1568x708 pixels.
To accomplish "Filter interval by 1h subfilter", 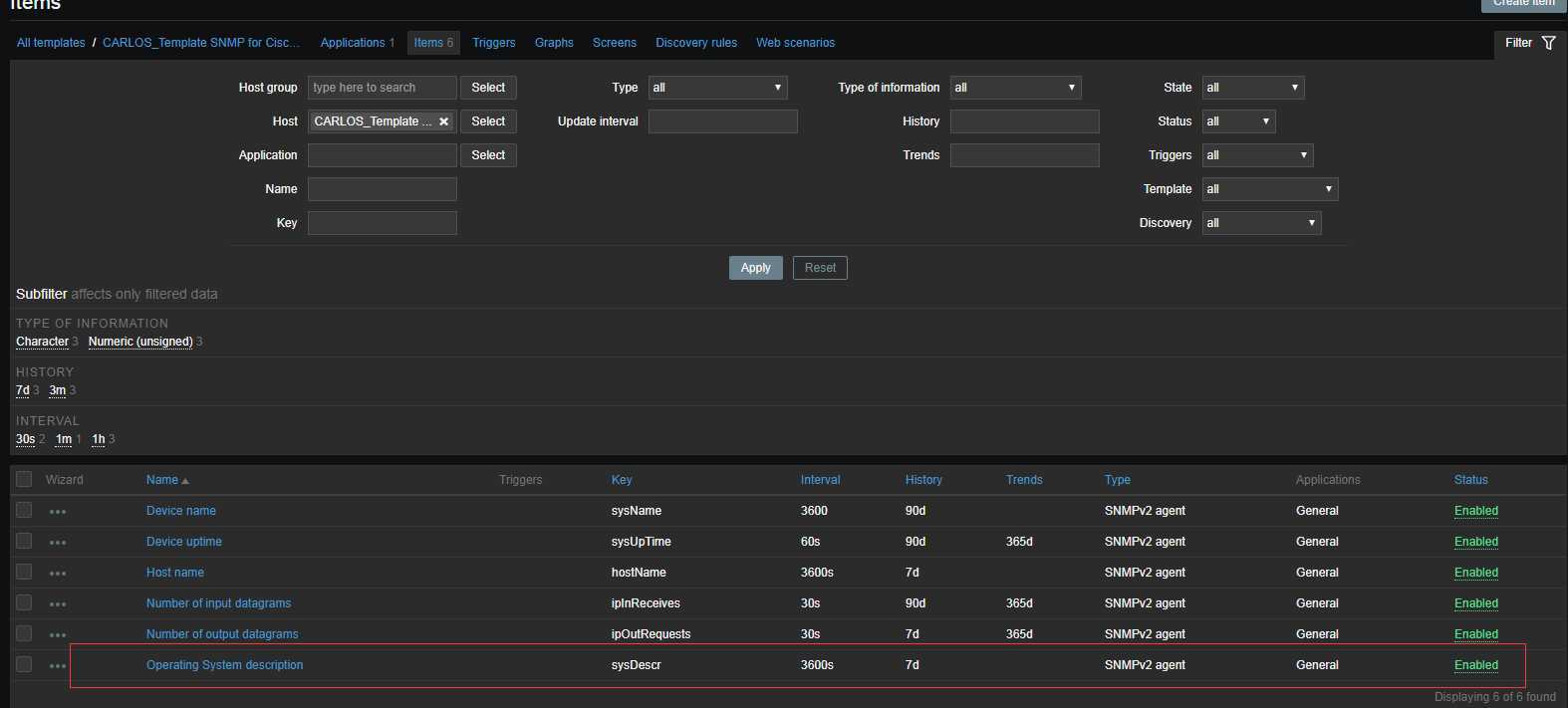I will 99,439.
